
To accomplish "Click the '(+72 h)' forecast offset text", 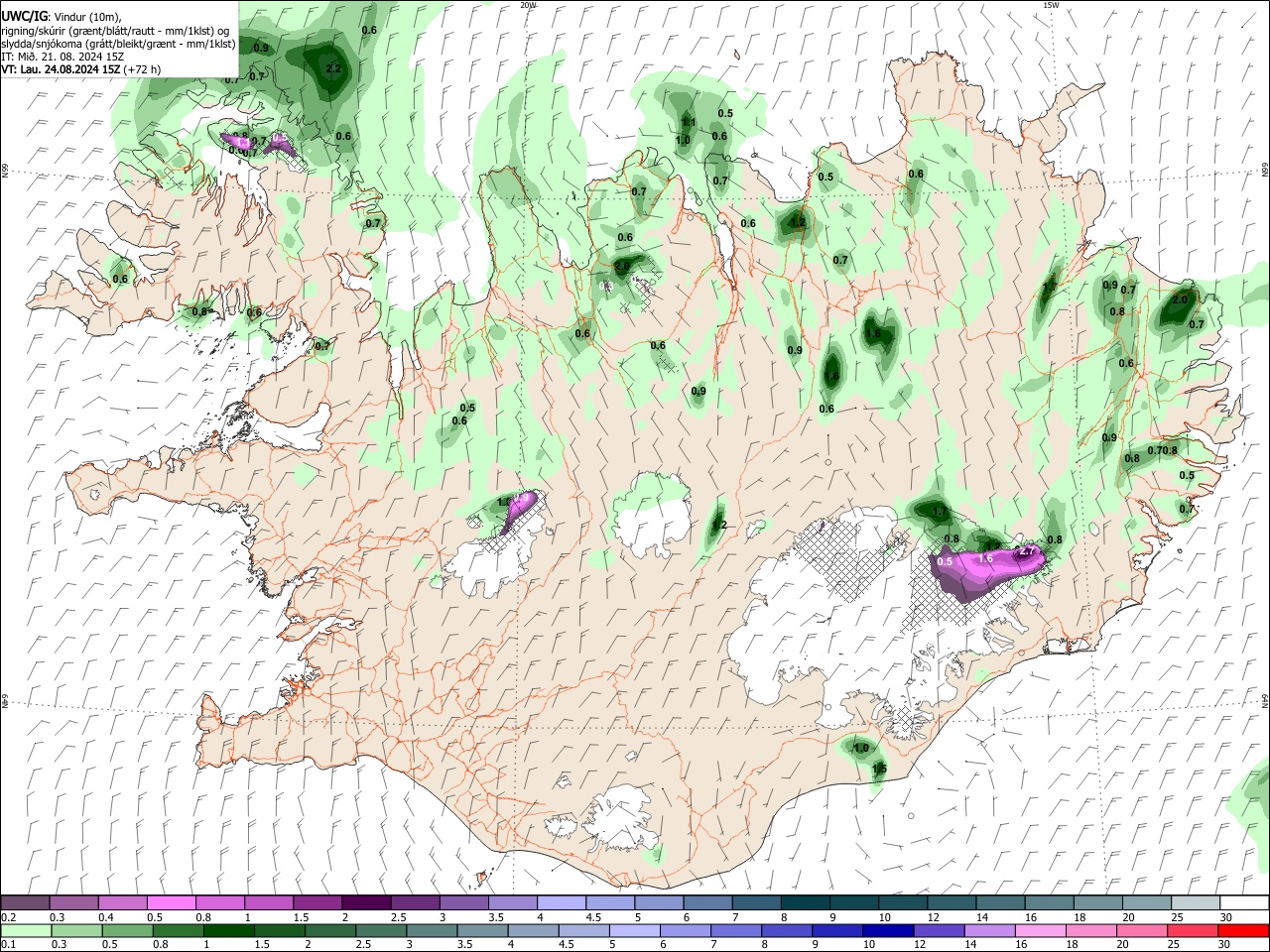I will click(x=143, y=69).
